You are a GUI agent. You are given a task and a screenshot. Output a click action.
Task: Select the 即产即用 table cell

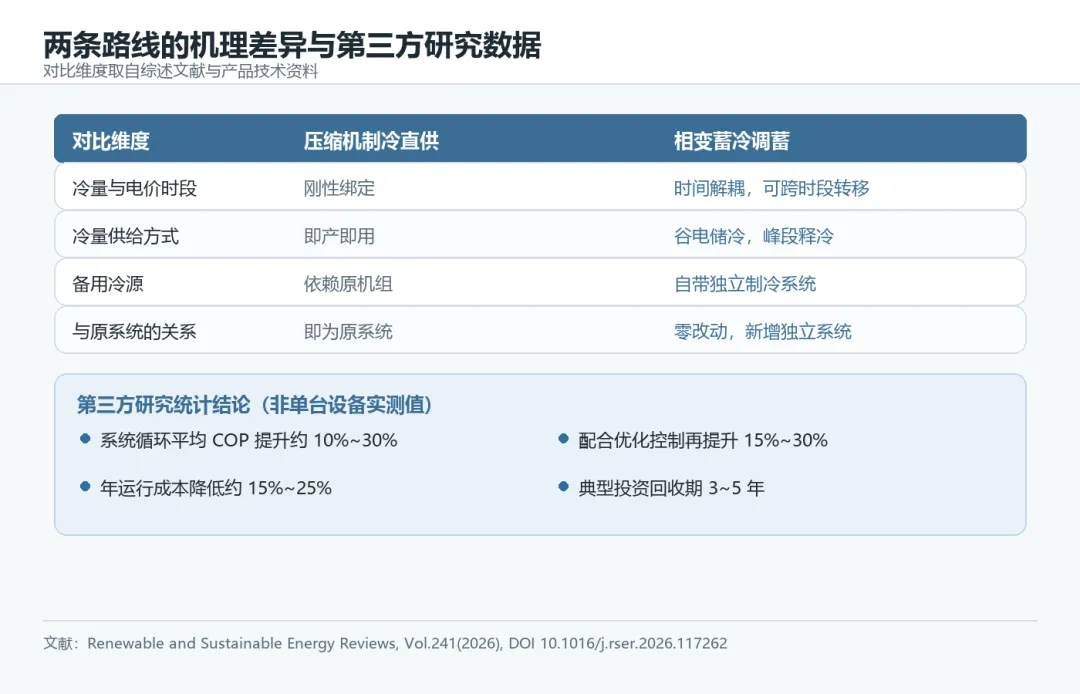[339, 236]
